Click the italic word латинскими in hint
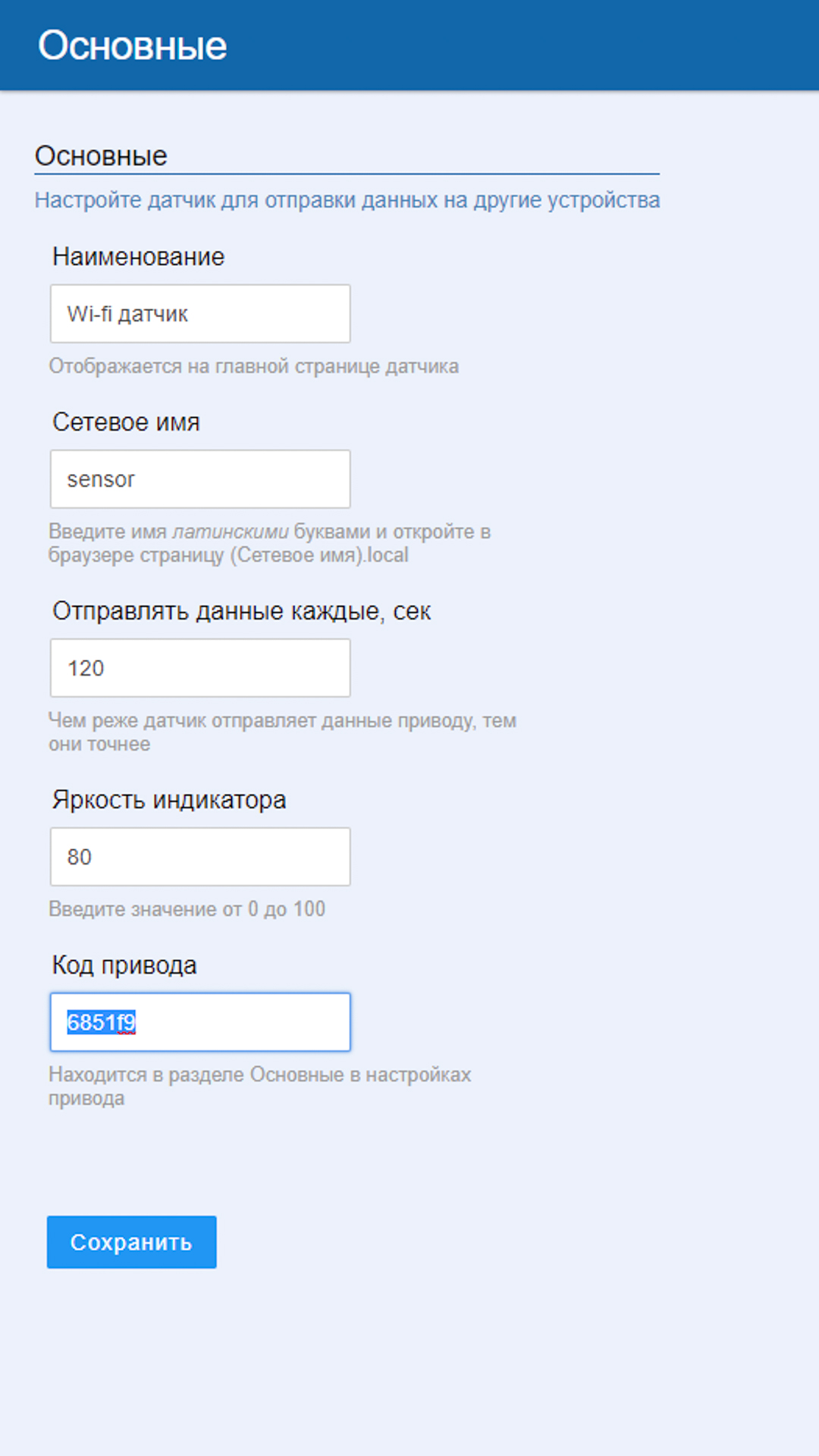Viewport: 819px width, 1456px height. click(x=231, y=532)
